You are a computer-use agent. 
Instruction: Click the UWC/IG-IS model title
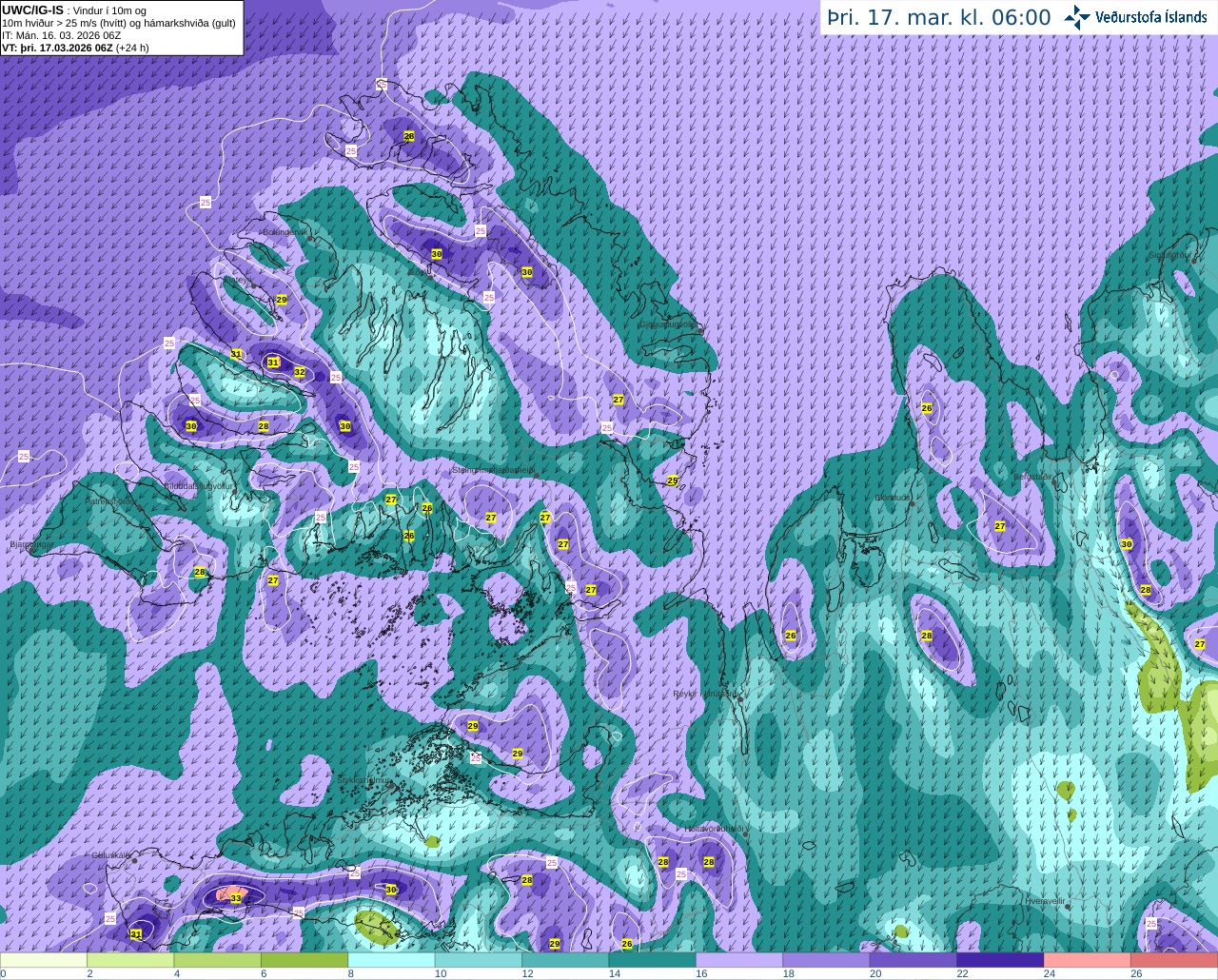[x=32, y=10]
